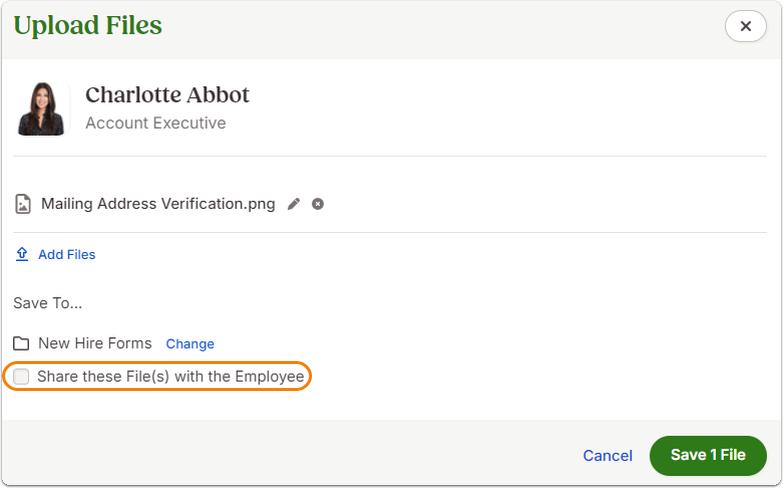
Task: Click the New Hire Forms folder icon
Action: pyautogui.click(x=21, y=344)
